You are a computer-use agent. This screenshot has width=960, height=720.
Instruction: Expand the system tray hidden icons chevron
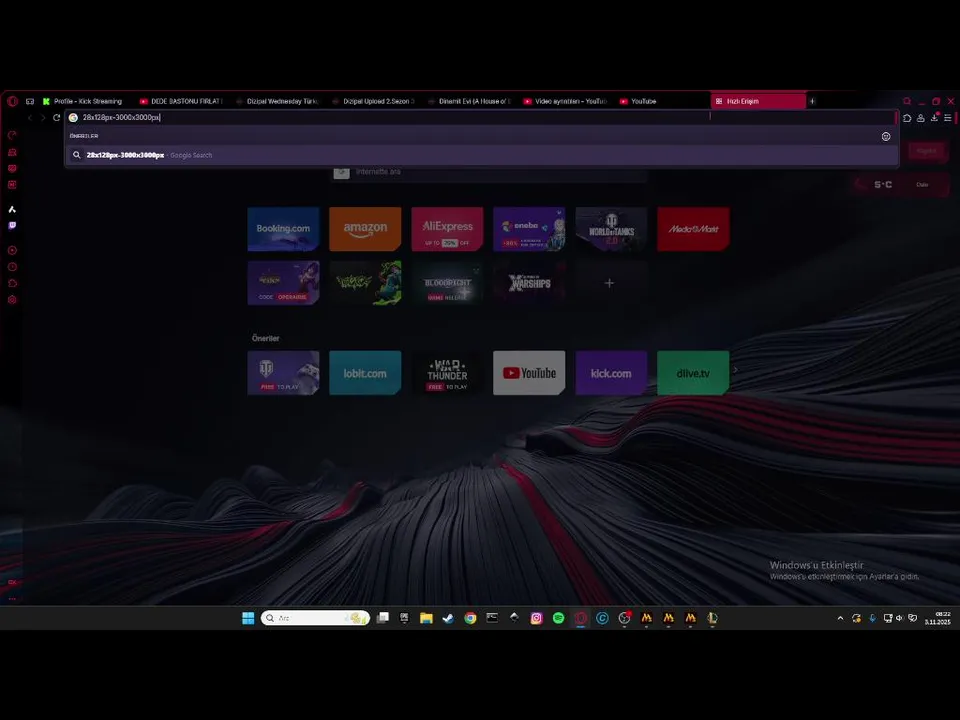tap(840, 618)
